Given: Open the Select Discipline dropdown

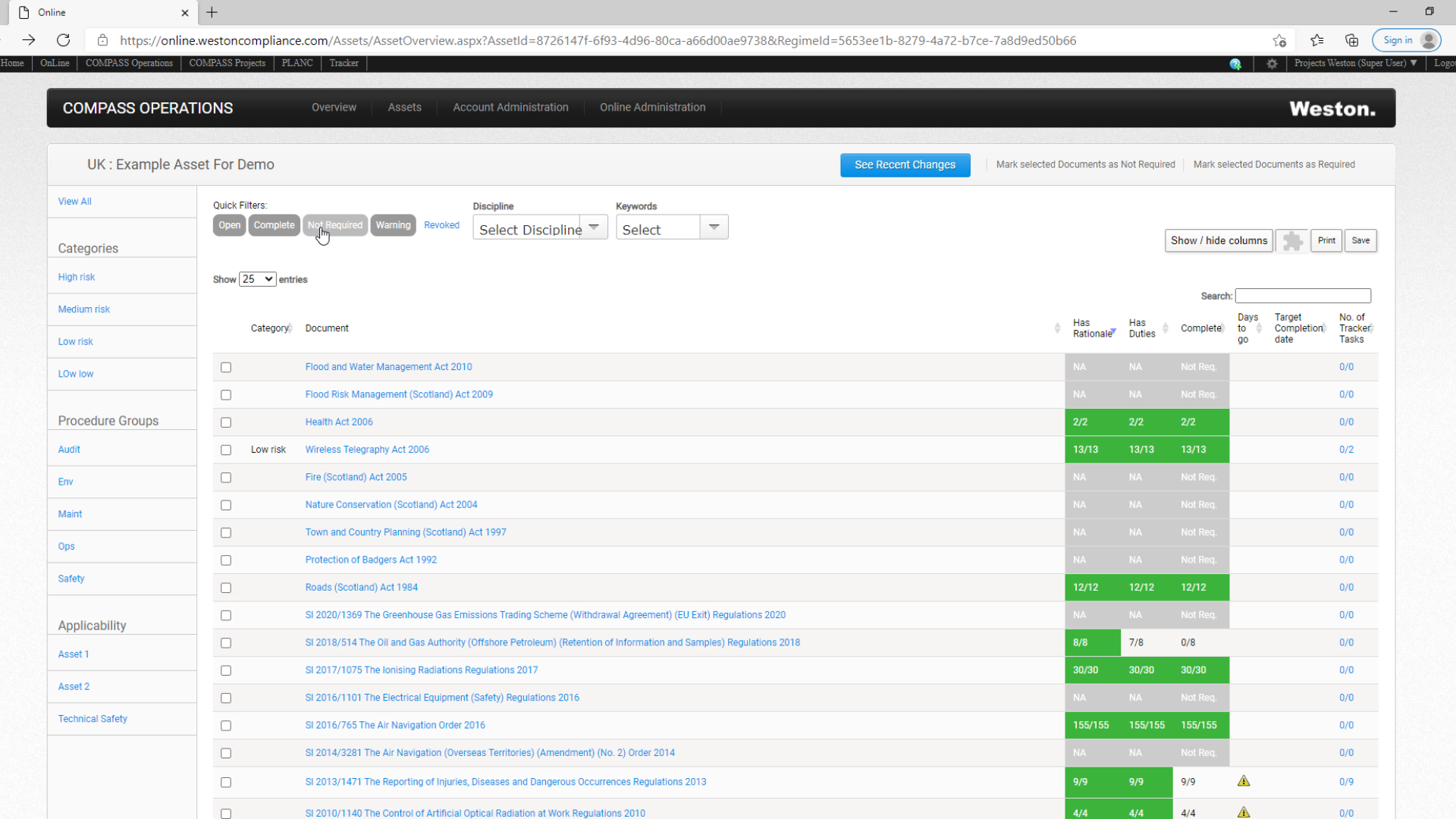Looking at the screenshot, I should click(540, 227).
